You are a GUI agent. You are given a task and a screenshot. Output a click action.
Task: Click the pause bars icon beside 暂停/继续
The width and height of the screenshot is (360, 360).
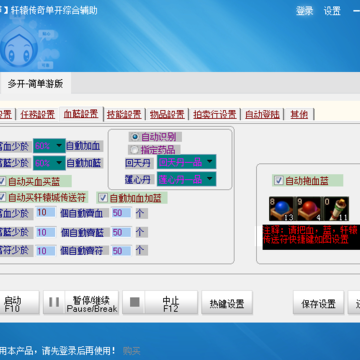[x=54, y=302]
